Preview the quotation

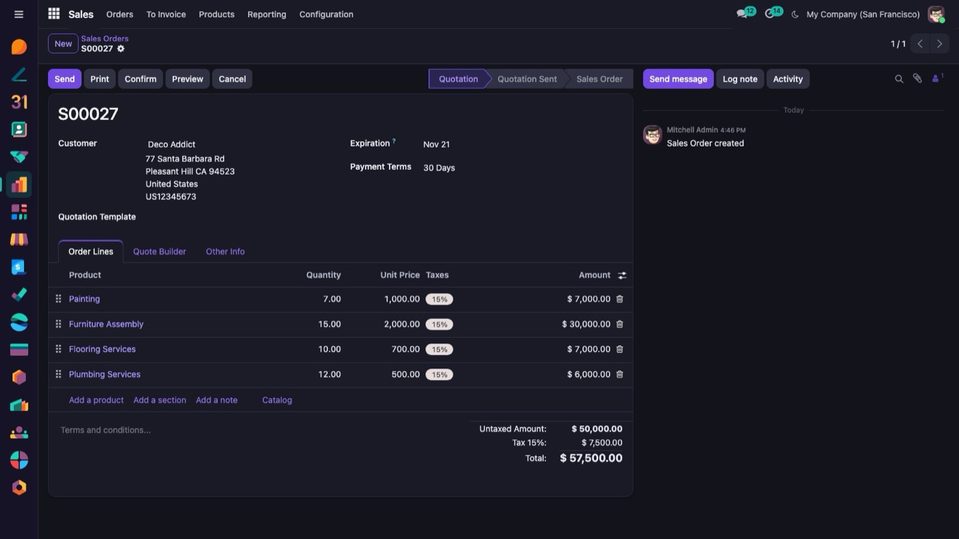point(187,79)
